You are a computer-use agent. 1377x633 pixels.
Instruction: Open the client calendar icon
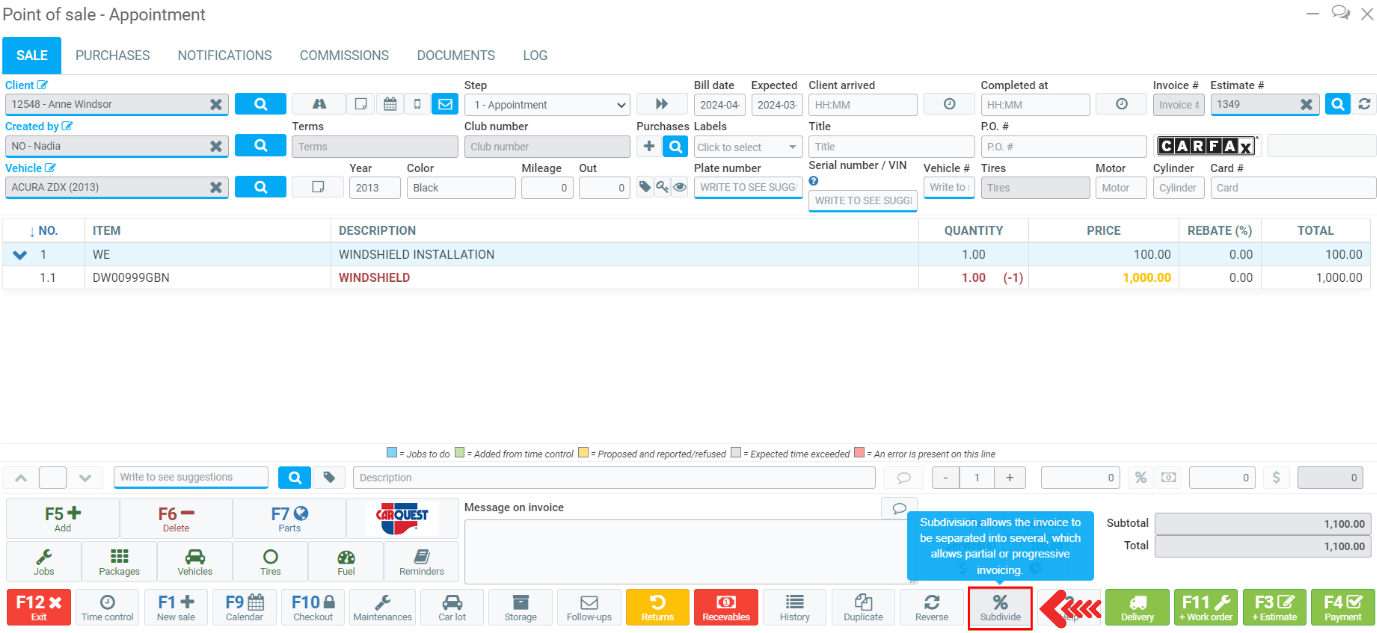[x=390, y=104]
